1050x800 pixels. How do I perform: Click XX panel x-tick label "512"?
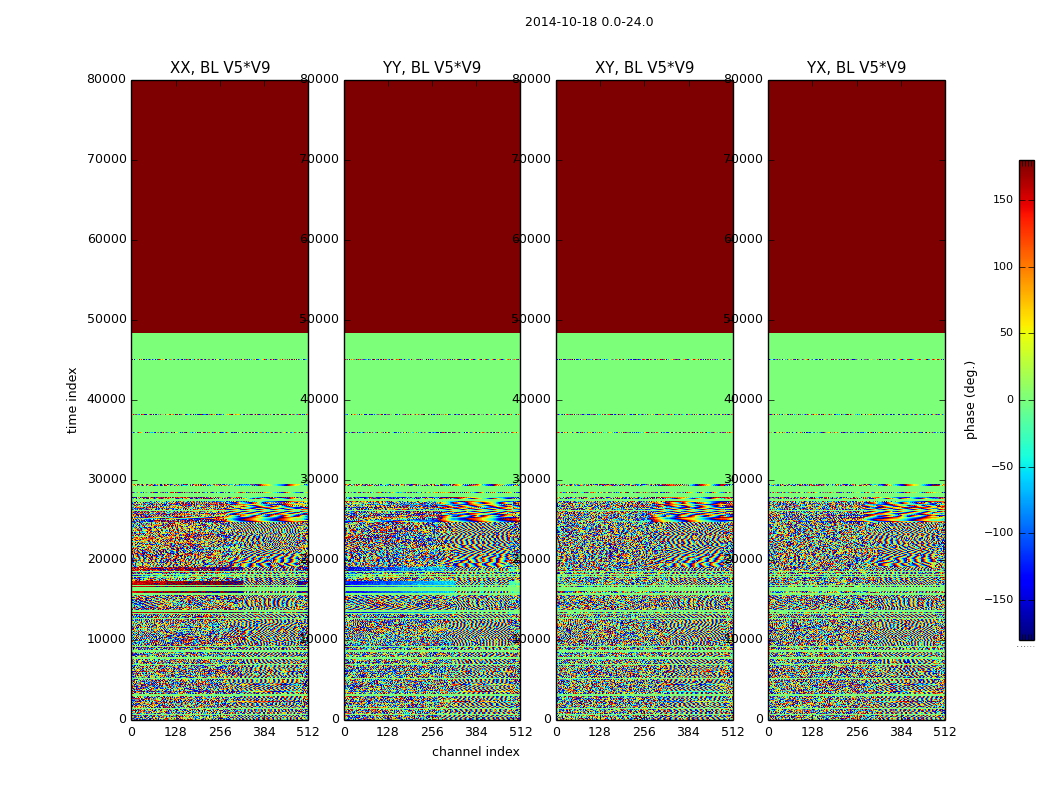[x=308, y=732]
